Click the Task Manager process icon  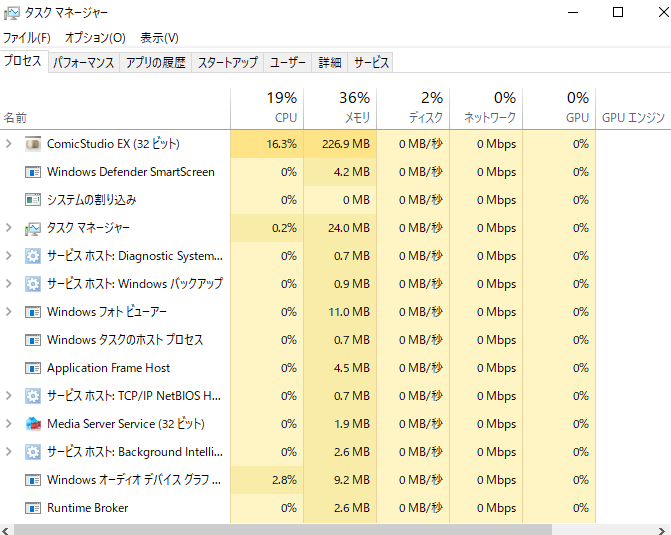coord(33,228)
